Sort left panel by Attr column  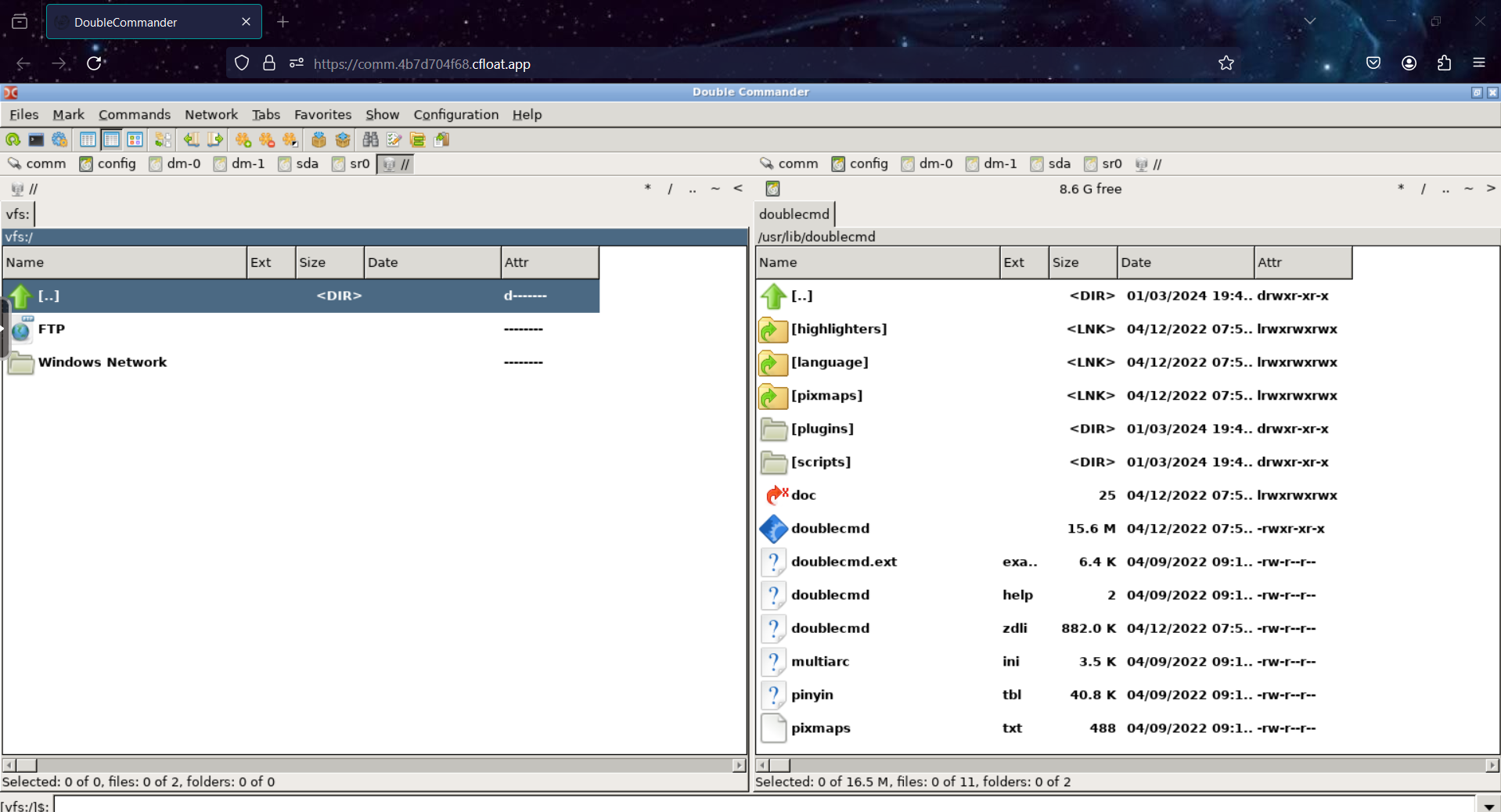point(549,262)
